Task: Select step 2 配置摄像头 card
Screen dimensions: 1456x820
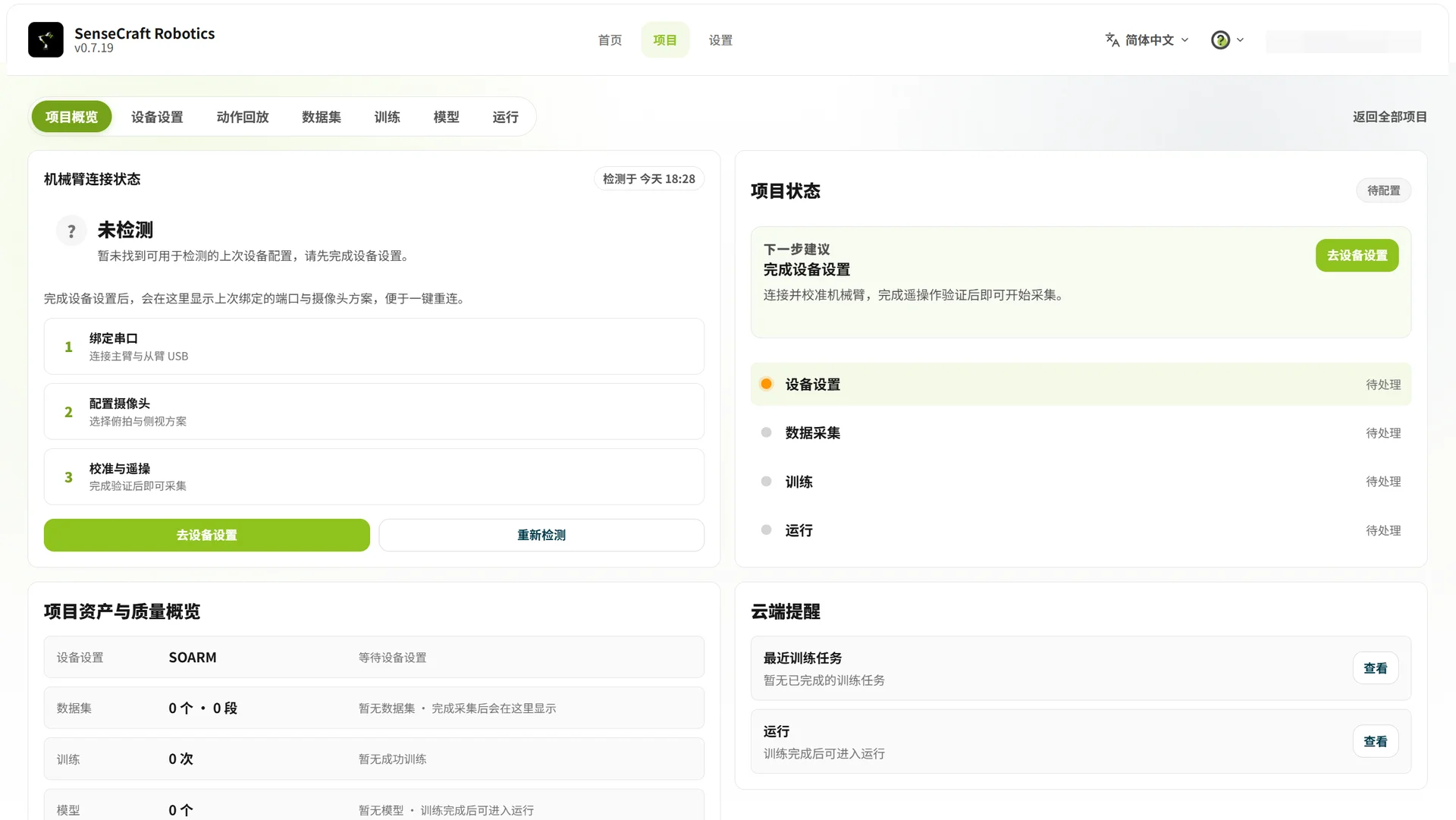Action: tap(374, 412)
